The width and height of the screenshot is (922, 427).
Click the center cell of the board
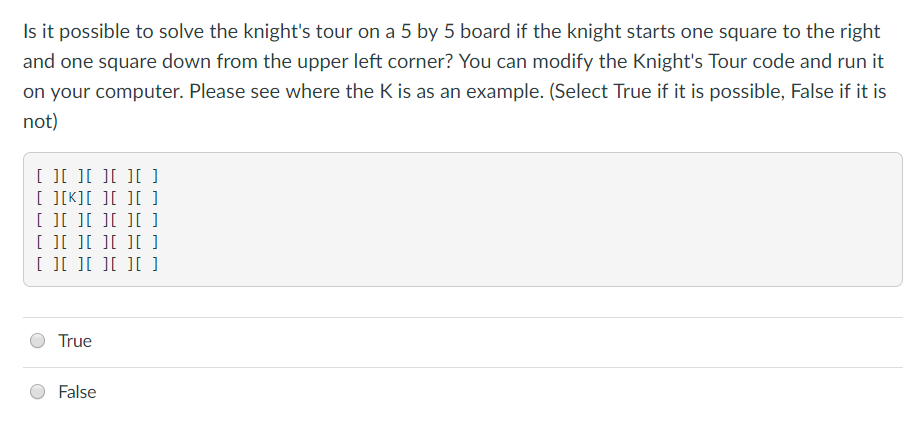(97, 220)
